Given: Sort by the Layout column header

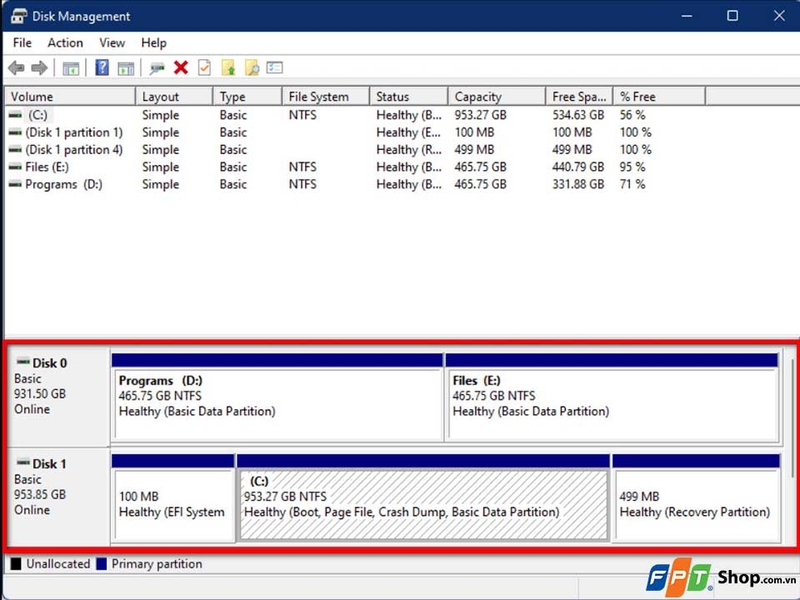Looking at the screenshot, I should 174,96.
